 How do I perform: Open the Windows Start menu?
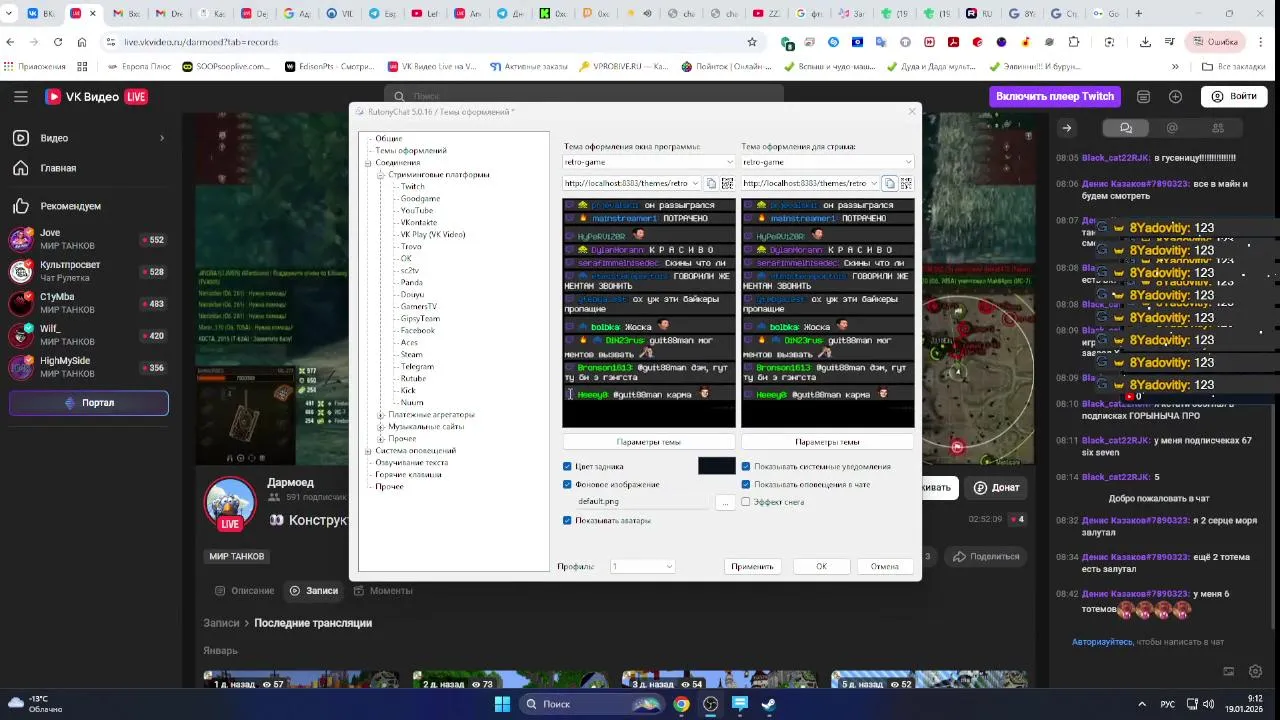pos(502,704)
